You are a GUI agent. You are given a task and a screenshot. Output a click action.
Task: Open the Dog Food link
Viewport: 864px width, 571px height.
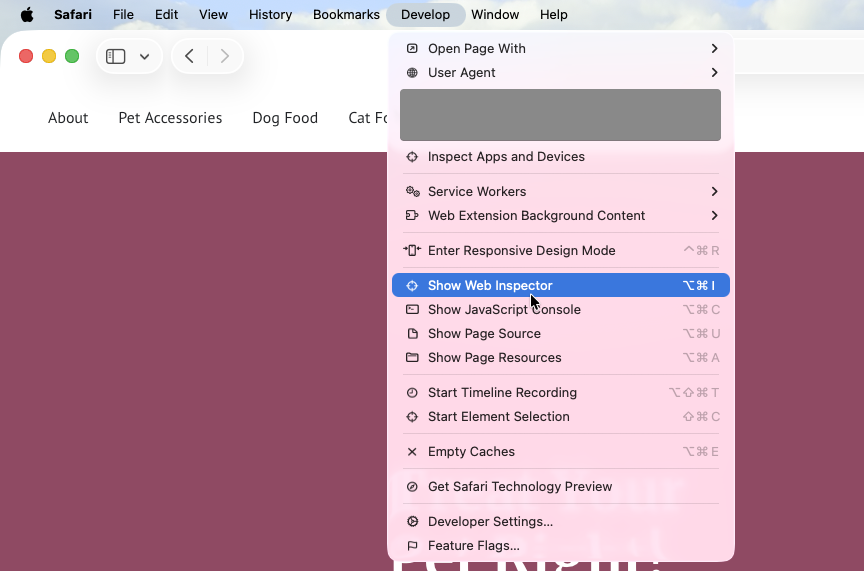(x=285, y=118)
